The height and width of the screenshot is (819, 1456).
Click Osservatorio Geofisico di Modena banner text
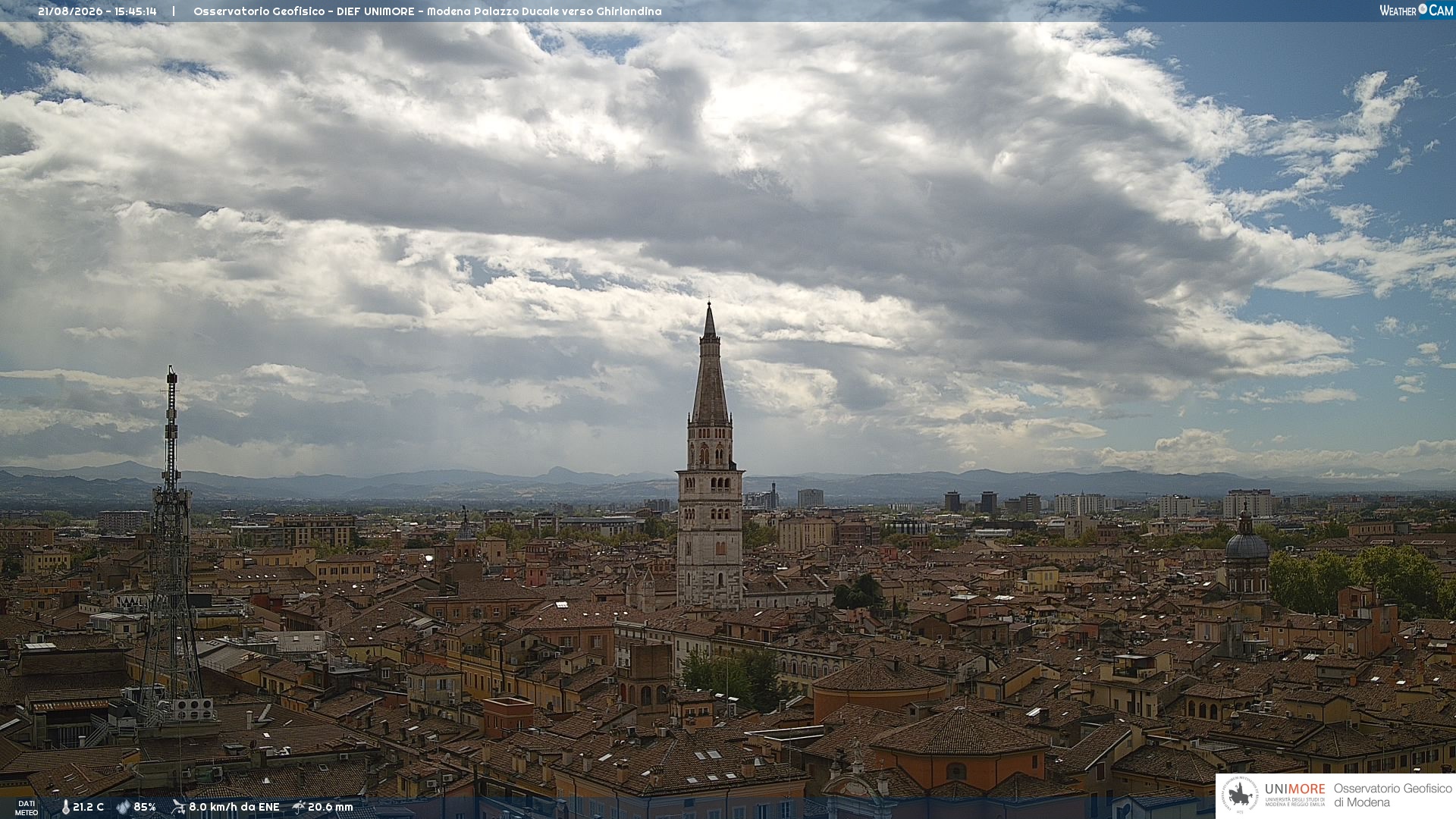[x=1392, y=795]
